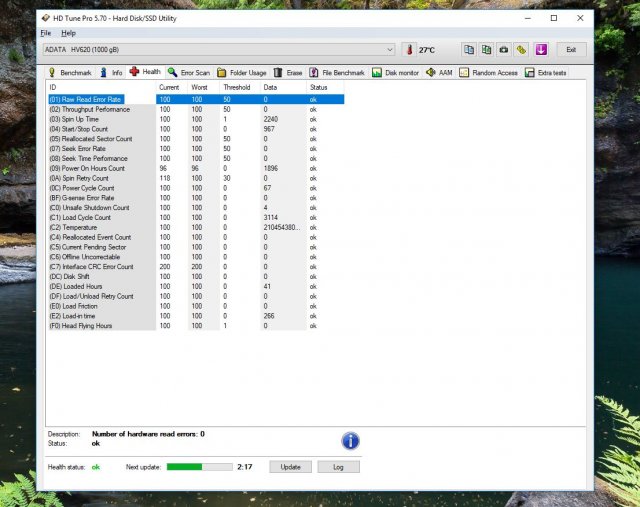640x507 pixels.
Task: Sort by the Worst column header
Action: [203, 87]
